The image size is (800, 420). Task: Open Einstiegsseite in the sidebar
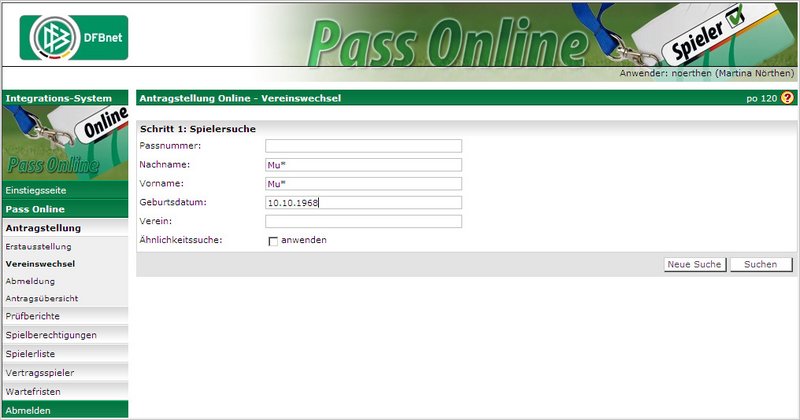tap(34, 190)
